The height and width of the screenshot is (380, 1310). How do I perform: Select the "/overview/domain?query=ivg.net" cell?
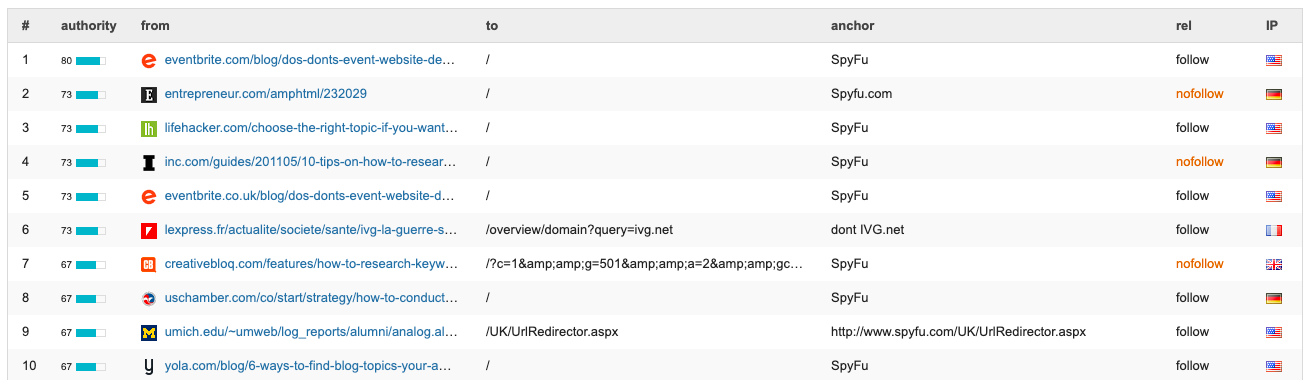[579, 230]
